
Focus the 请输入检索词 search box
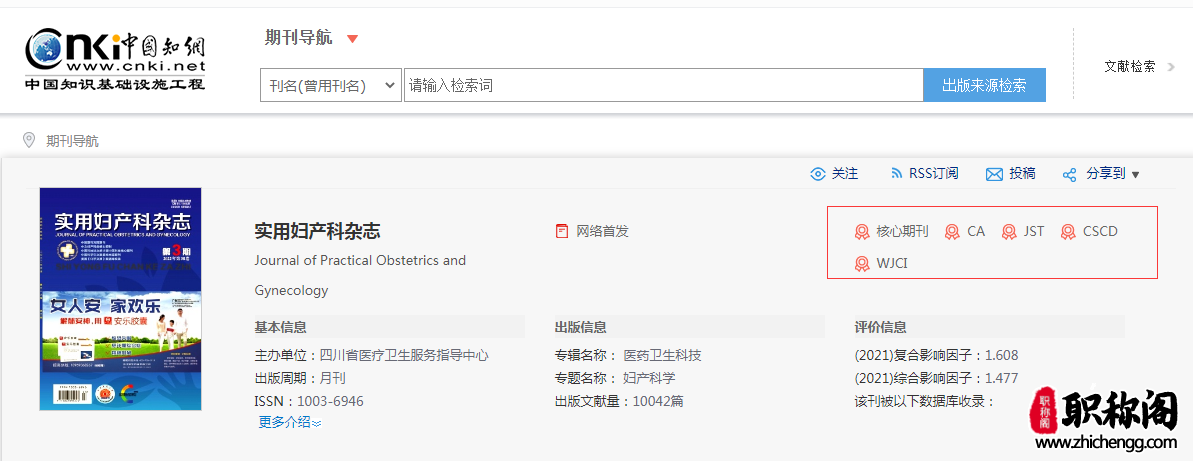point(663,85)
